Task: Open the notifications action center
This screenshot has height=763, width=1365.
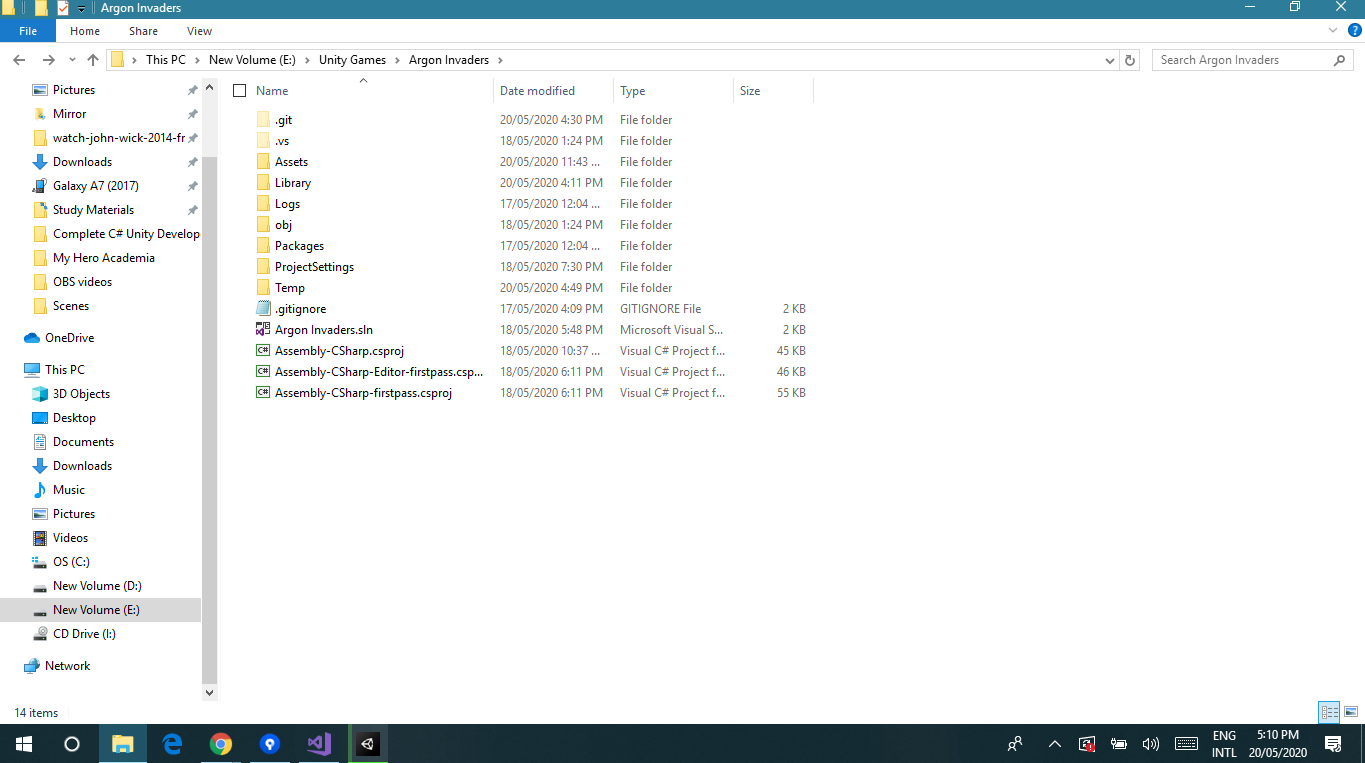Action: point(1333,744)
